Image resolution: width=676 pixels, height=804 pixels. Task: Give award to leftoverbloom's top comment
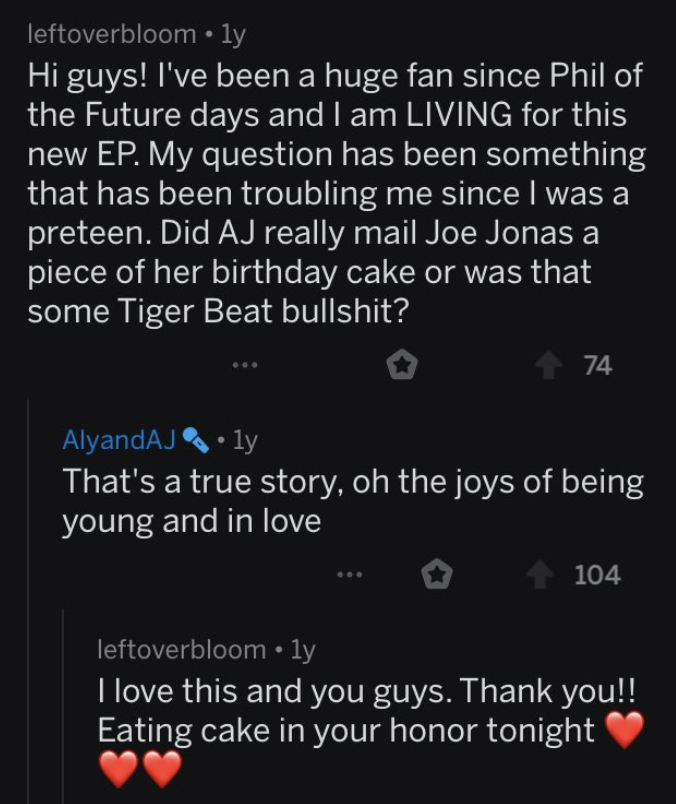[x=402, y=365]
